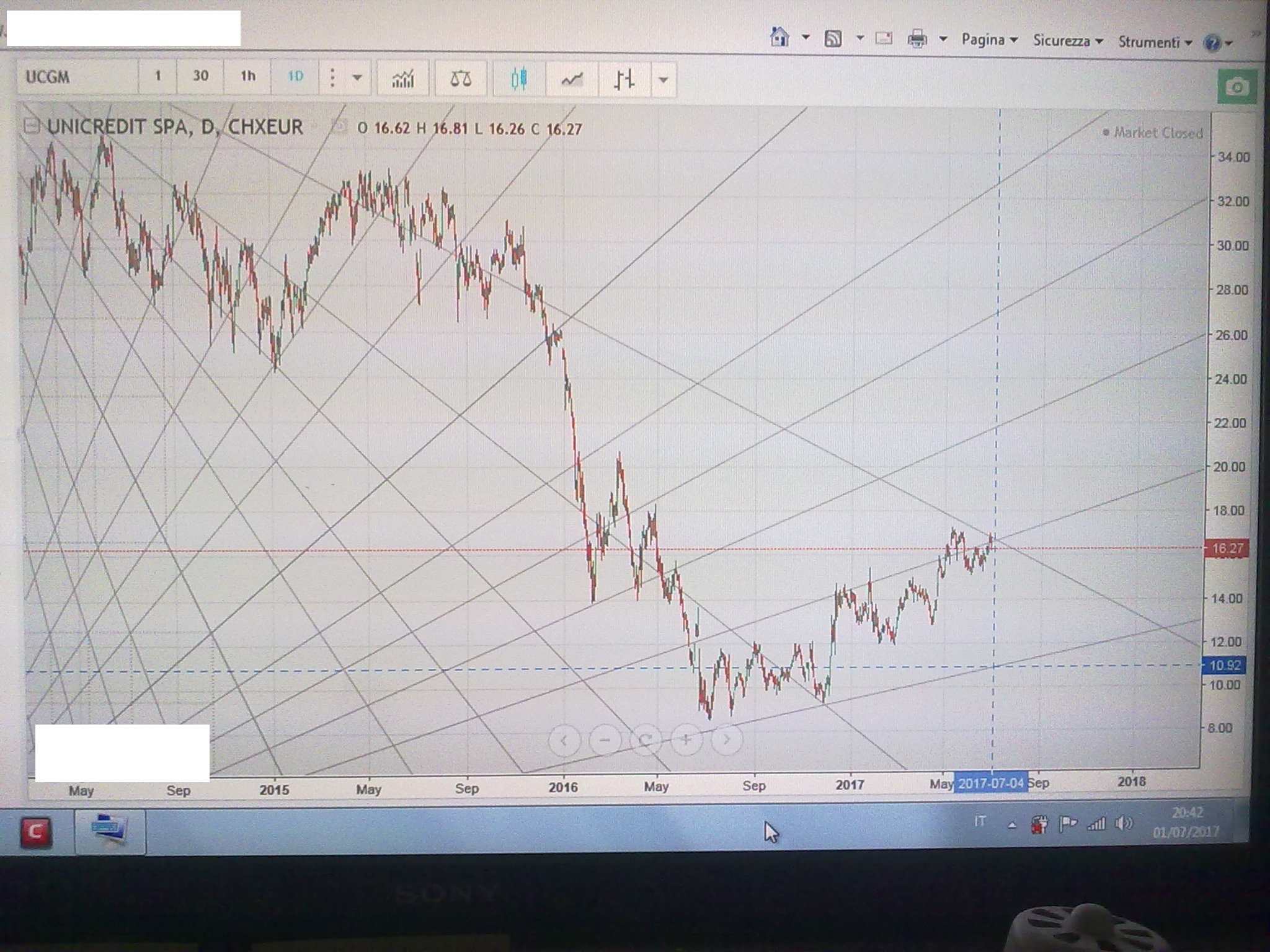This screenshot has height=952, width=1270.
Task: Open the Sicurezza menu
Action: [x=1068, y=41]
